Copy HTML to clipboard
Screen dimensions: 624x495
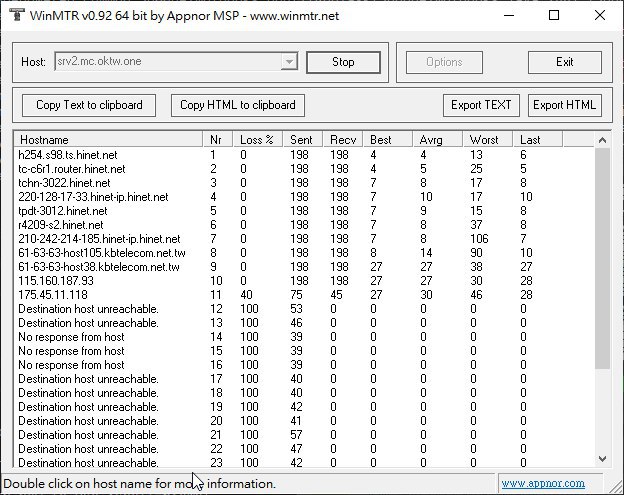tap(238, 105)
